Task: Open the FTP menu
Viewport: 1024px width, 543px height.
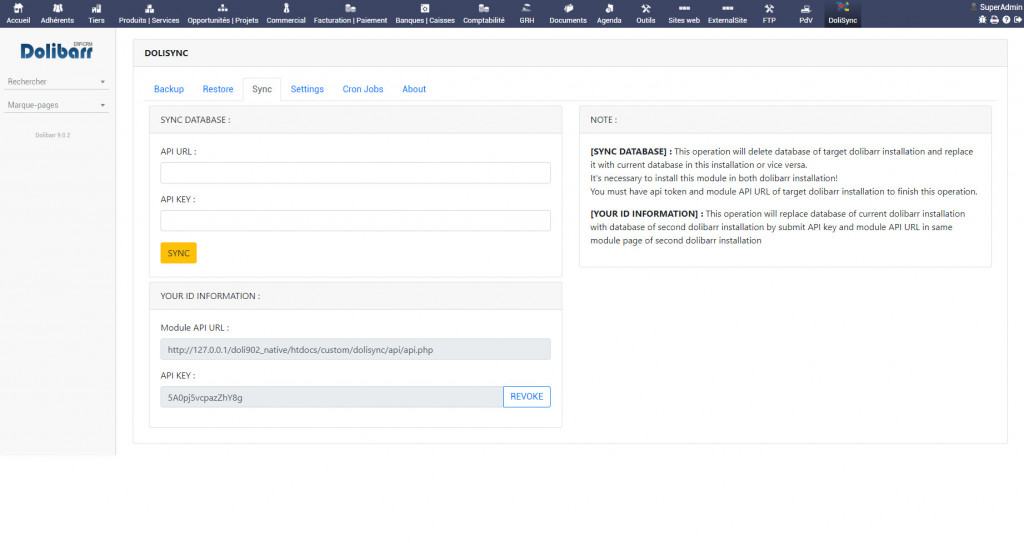Action: (769, 14)
